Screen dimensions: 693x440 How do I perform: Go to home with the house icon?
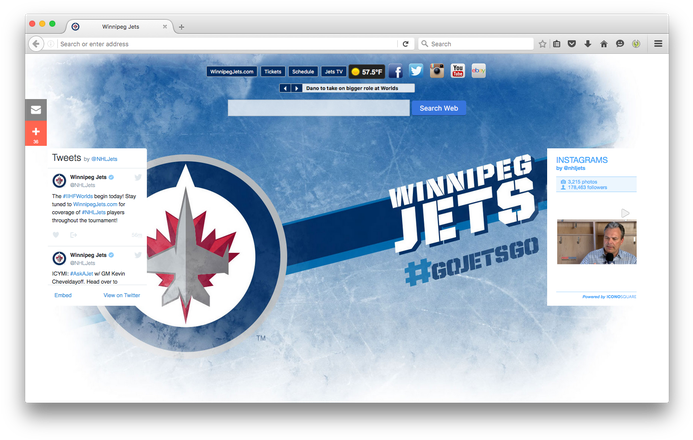(x=604, y=44)
